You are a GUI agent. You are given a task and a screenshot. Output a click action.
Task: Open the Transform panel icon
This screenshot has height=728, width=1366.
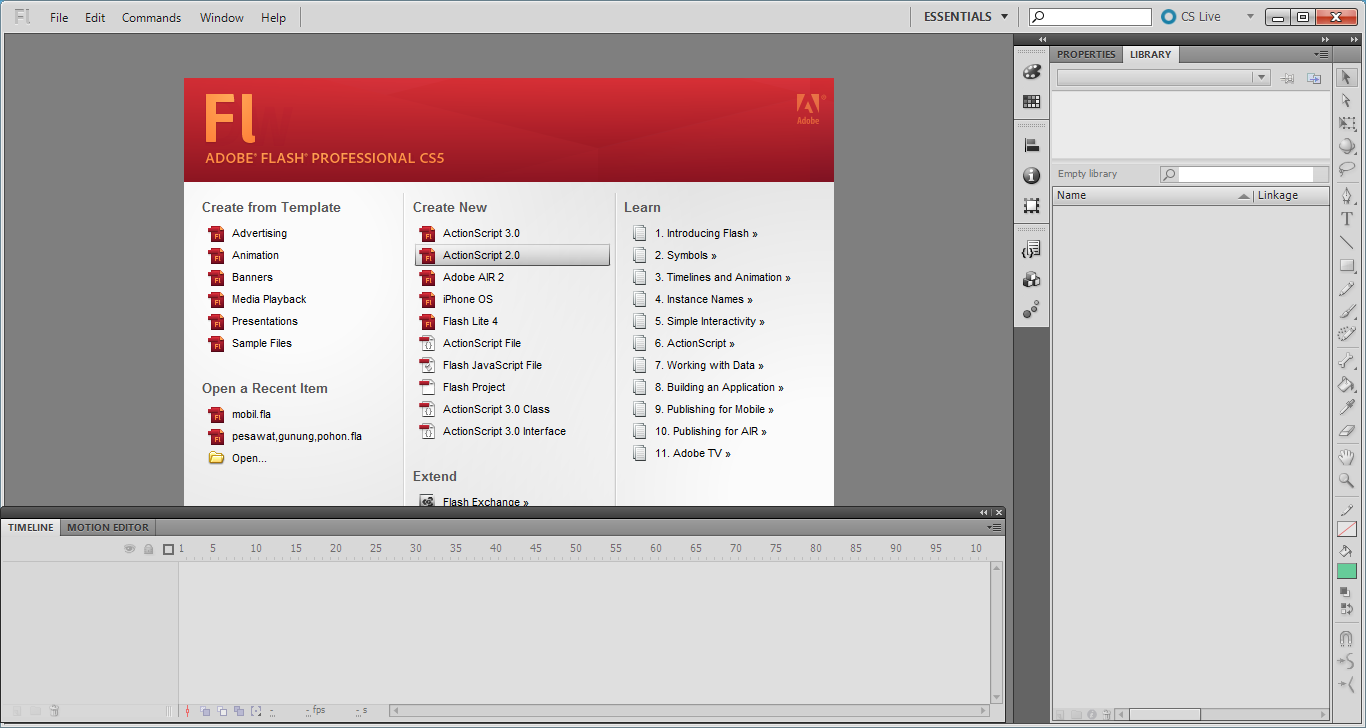click(1031, 205)
